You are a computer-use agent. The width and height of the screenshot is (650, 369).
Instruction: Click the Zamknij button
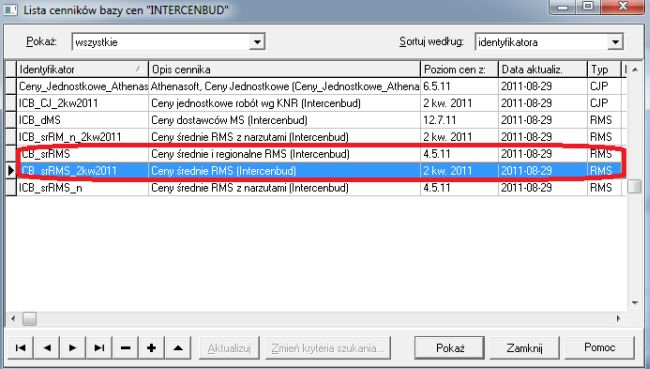click(524, 347)
